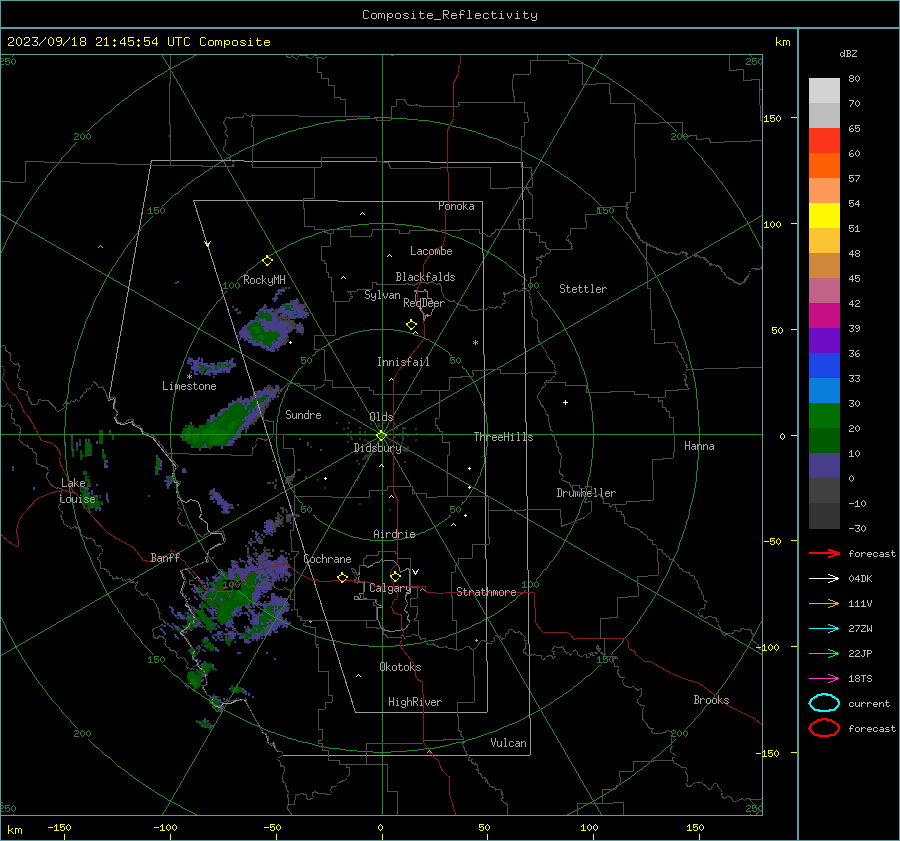Click the Okotoks label

[400, 667]
